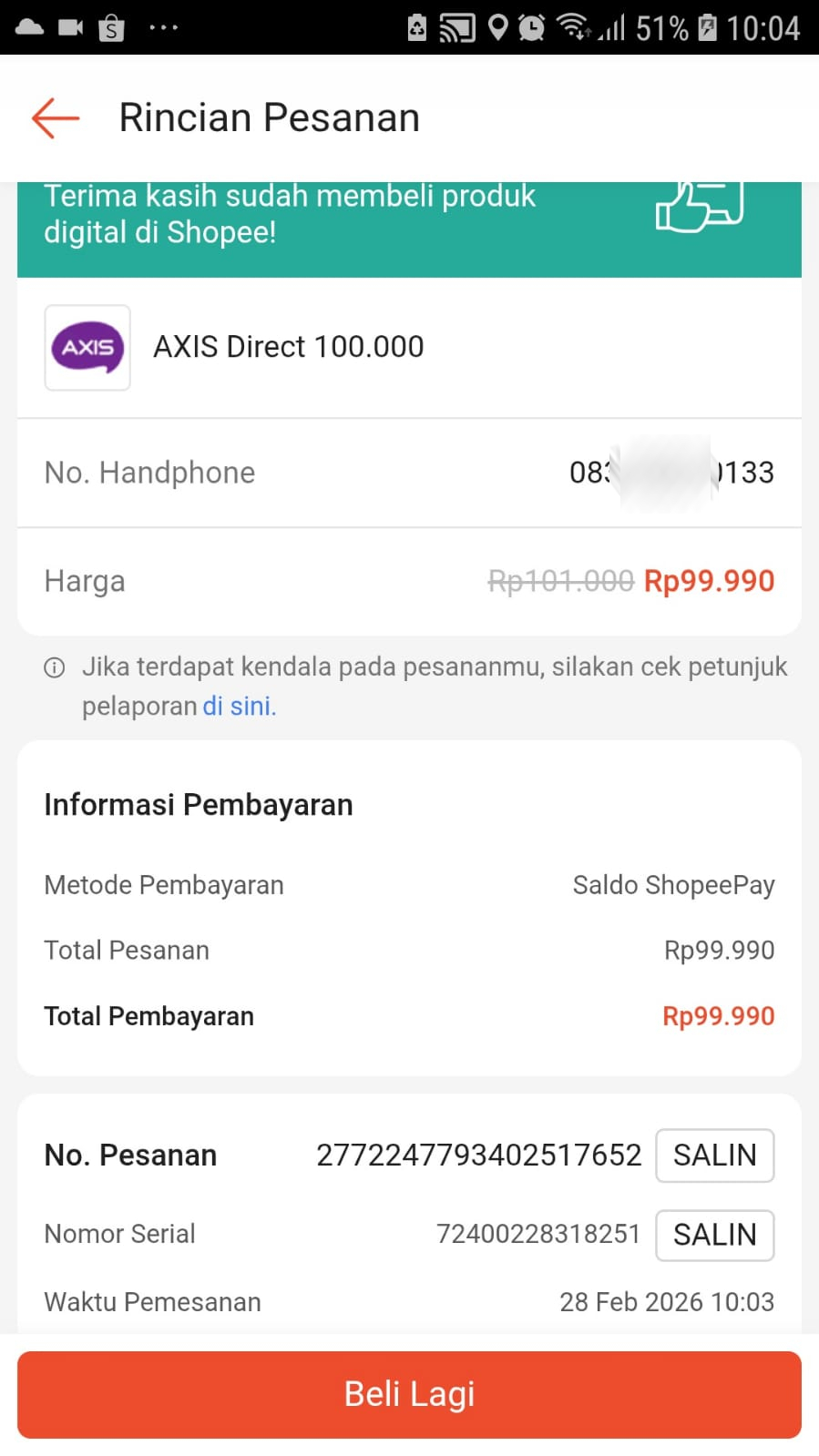Image resolution: width=819 pixels, height=1456 pixels.
Task: Copy the Nomor Serial with SALIN
Action: (x=714, y=1235)
